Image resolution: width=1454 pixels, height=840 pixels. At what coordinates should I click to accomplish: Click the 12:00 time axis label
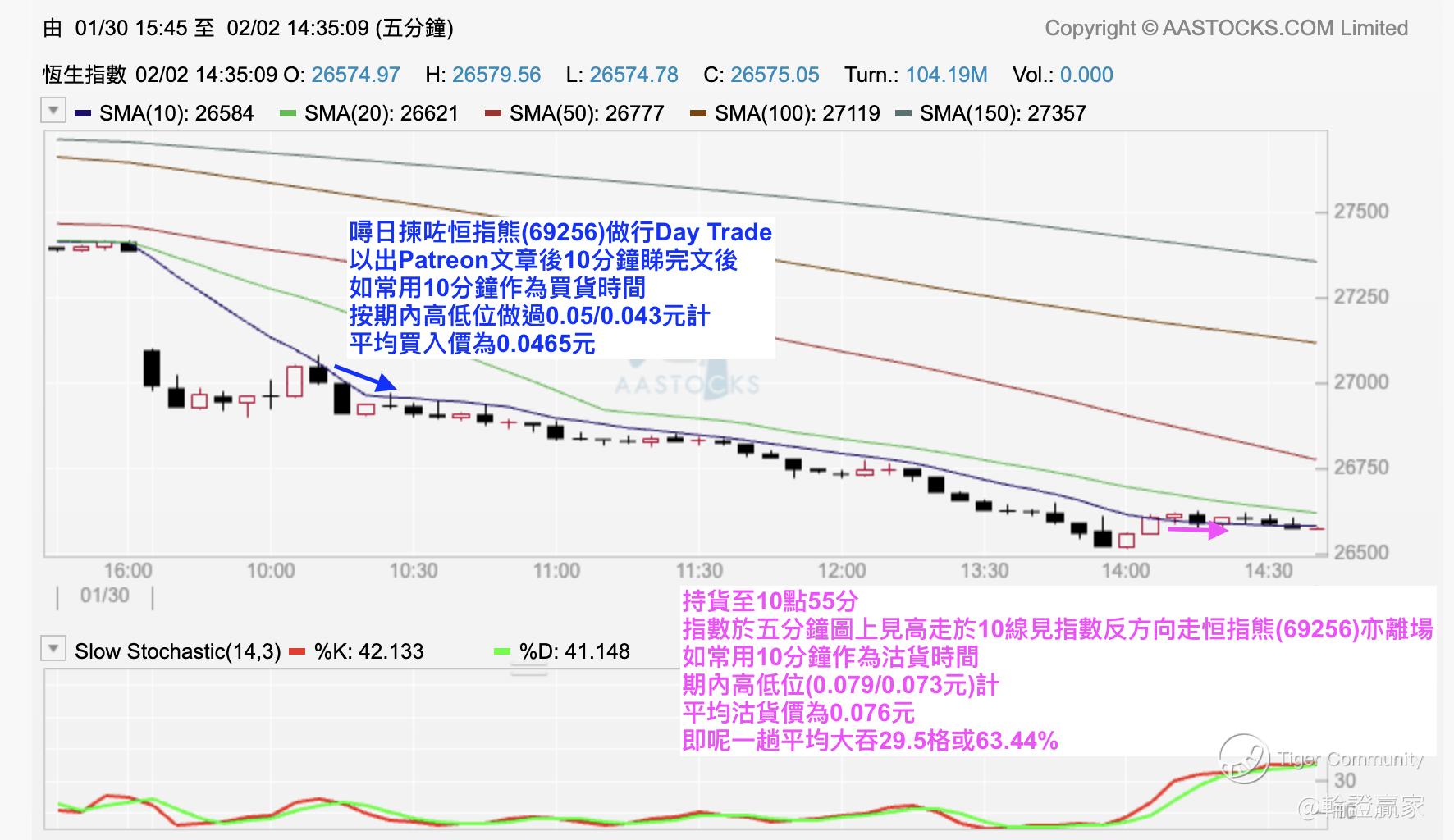coord(842,570)
